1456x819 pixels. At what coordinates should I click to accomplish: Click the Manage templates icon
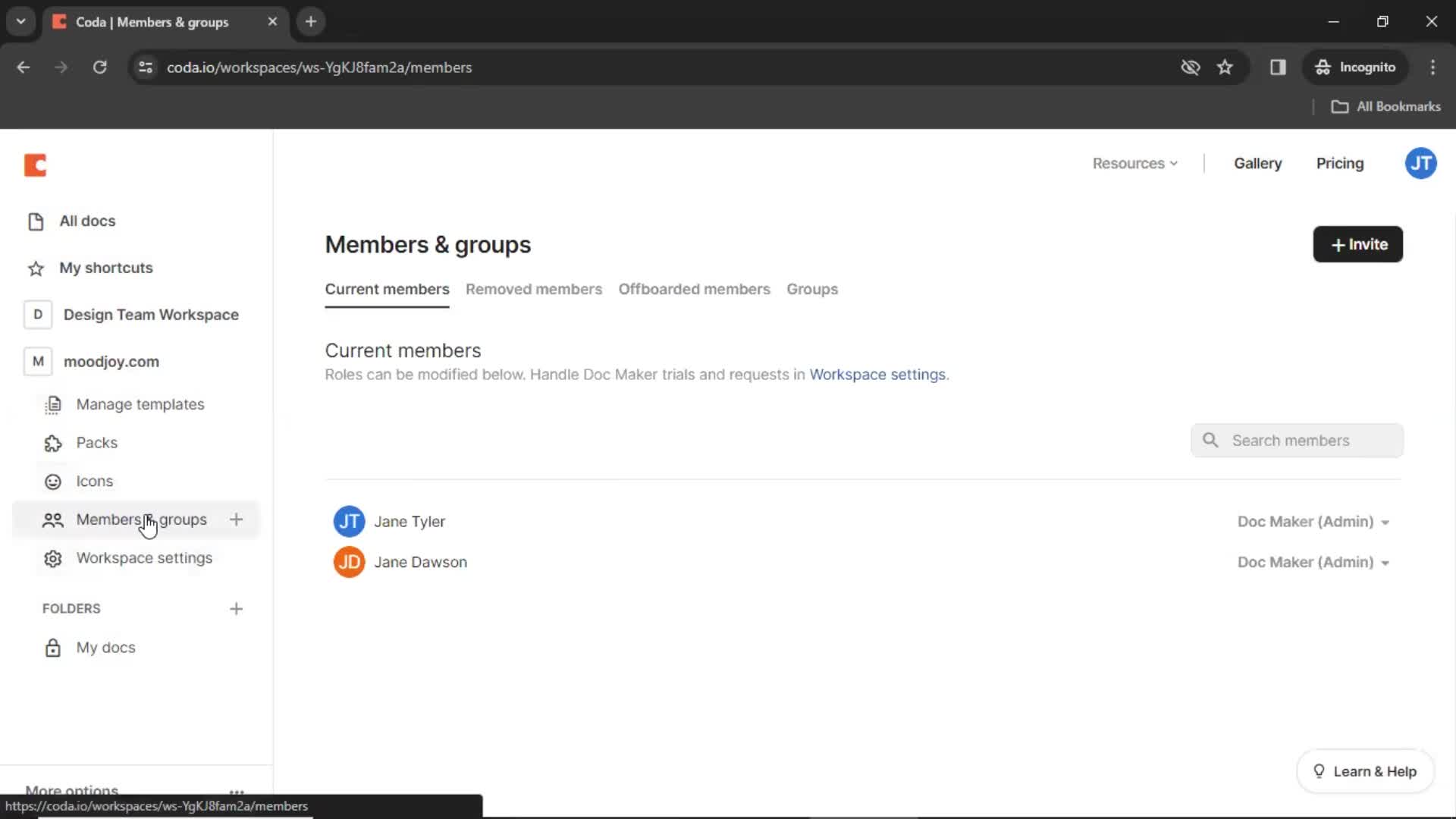click(52, 404)
